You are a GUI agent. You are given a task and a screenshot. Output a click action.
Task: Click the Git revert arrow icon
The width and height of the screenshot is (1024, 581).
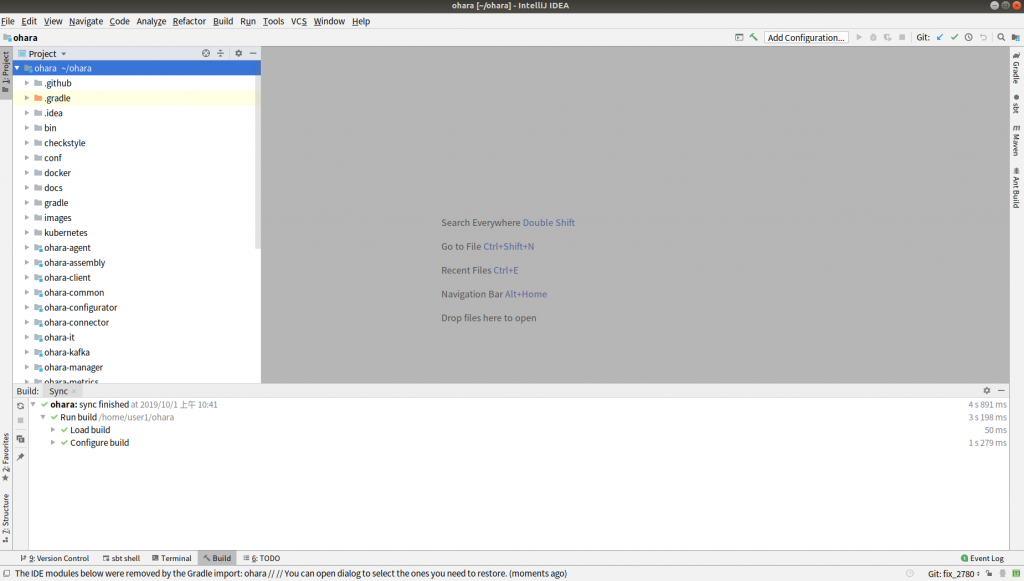point(983,37)
